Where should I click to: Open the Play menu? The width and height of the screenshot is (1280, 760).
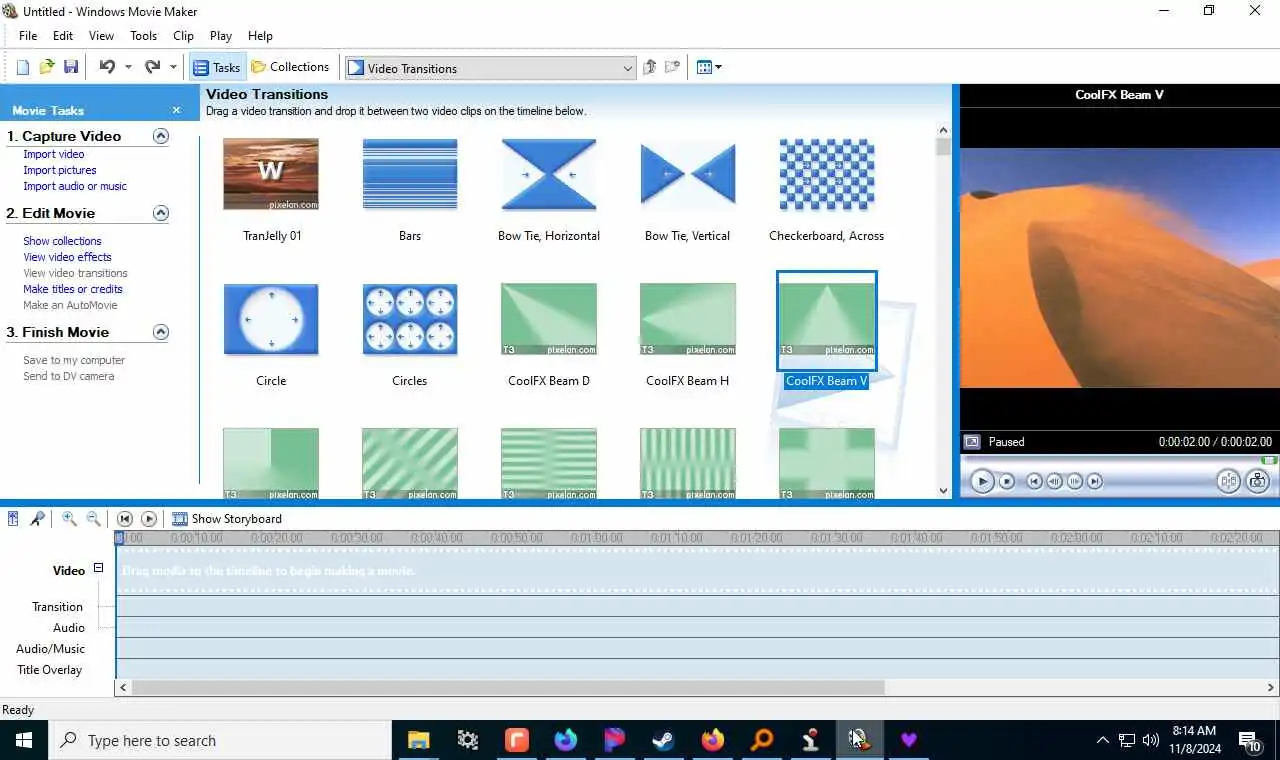(221, 35)
